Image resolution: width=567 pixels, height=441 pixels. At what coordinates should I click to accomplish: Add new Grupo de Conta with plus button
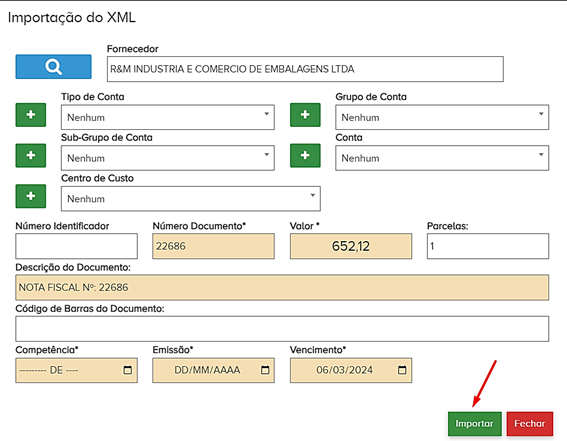[305, 115]
